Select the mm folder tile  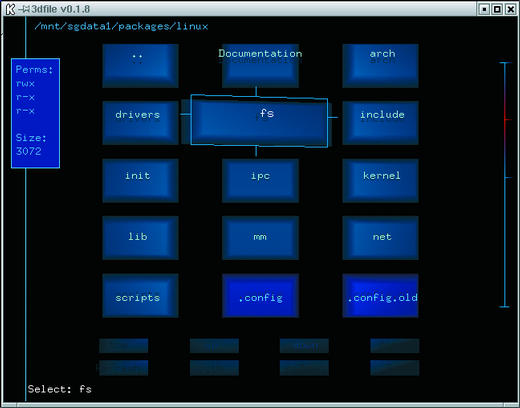tap(260, 238)
